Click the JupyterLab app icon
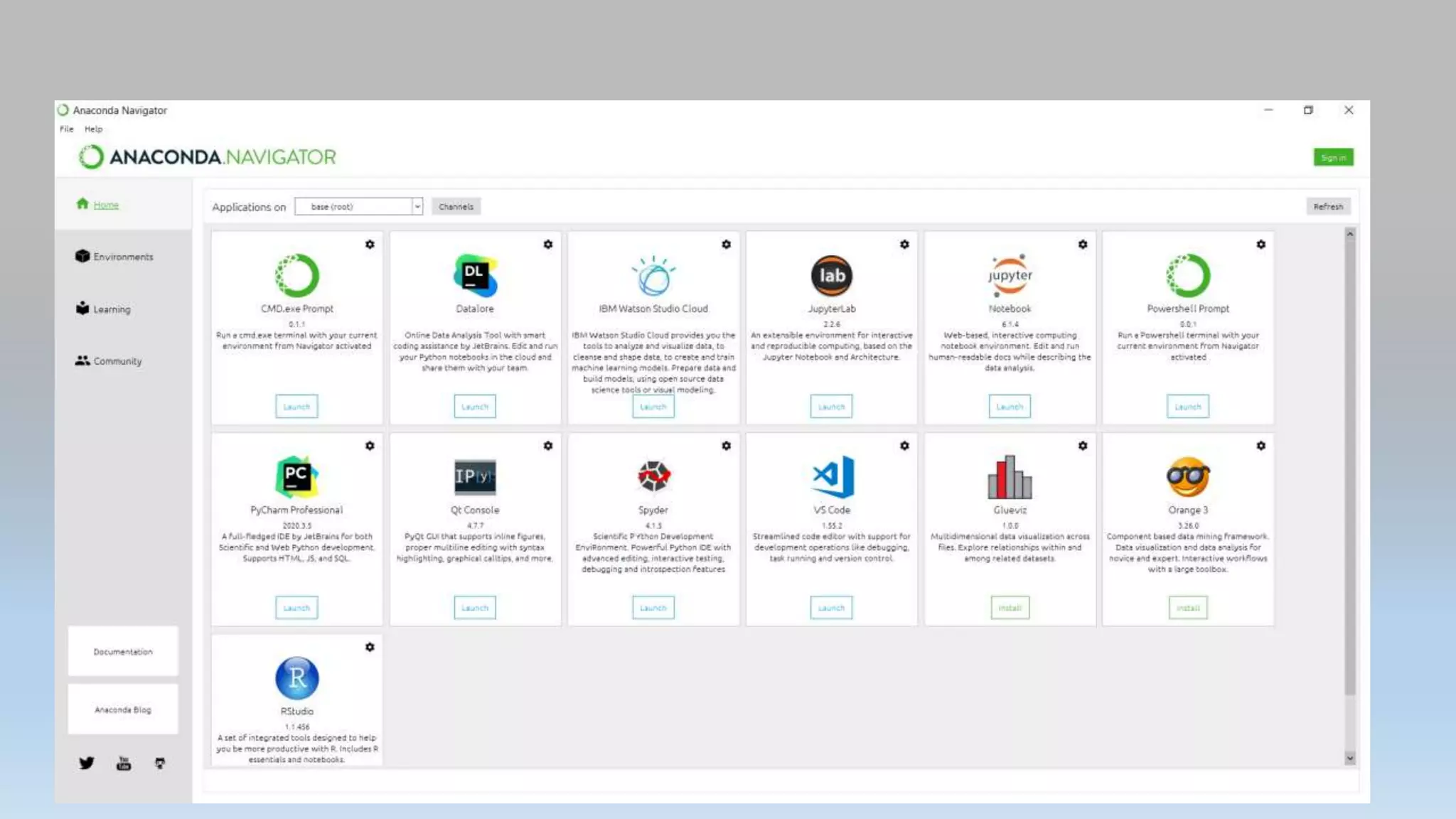Viewport: 1456px width, 819px height. click(831, 275)
